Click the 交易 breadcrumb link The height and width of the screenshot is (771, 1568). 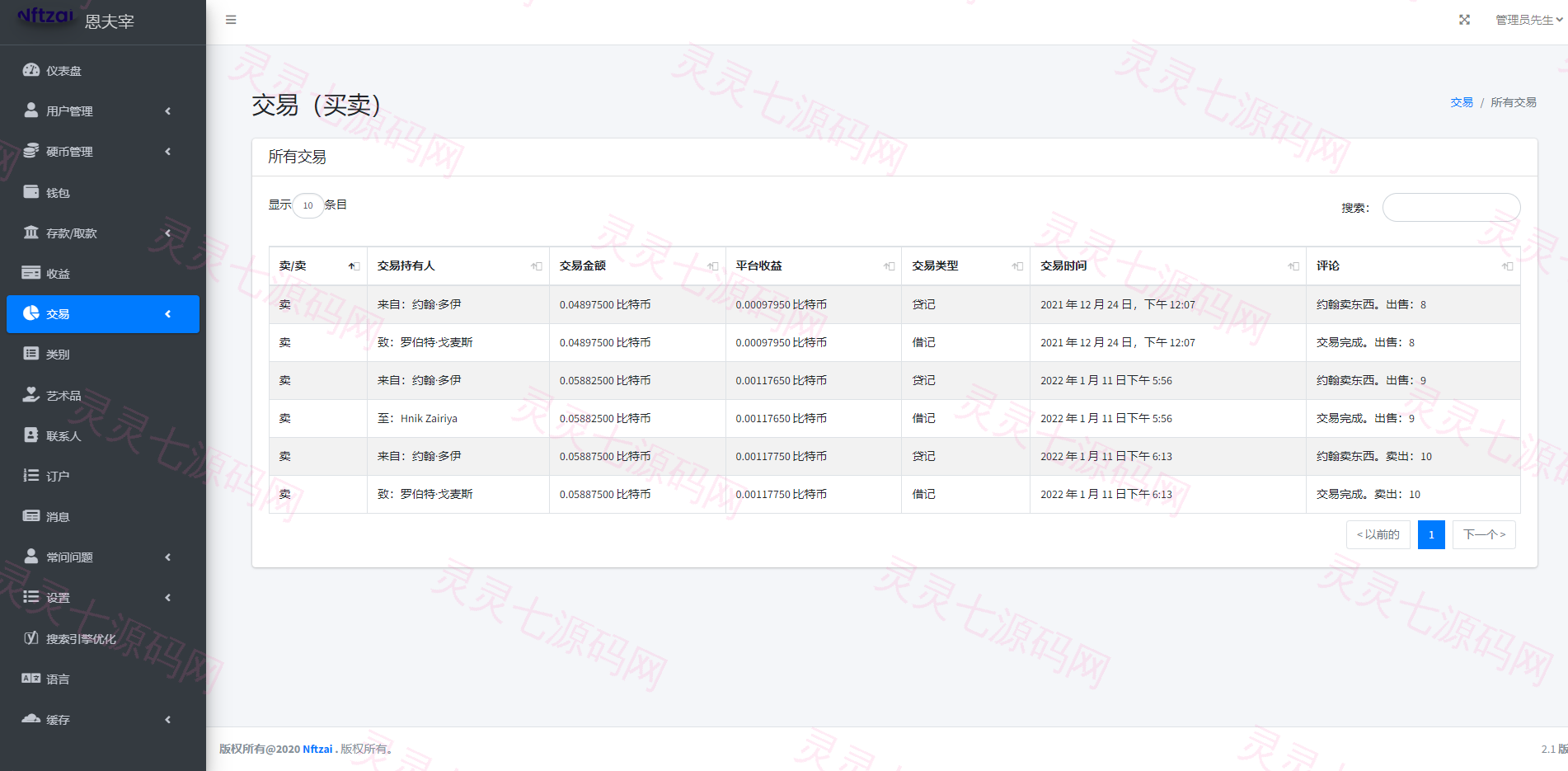point(1462,102)
